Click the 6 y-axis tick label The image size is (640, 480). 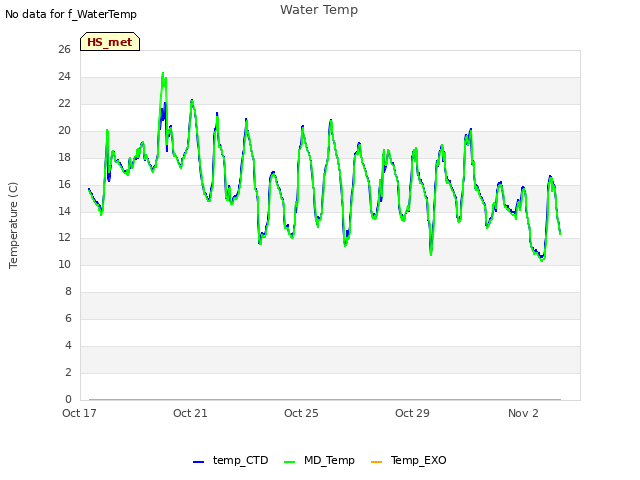tap(68, 318)
